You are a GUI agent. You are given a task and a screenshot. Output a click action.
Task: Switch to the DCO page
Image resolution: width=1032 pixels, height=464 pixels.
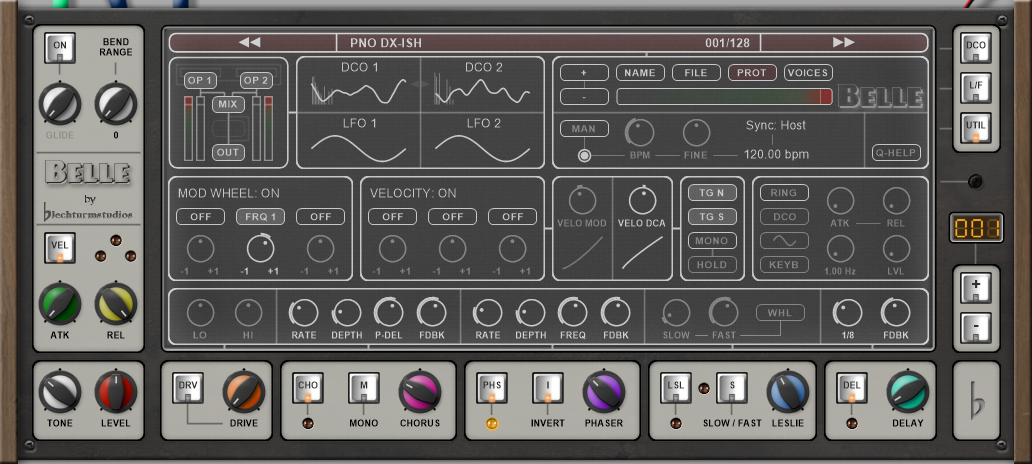pyautogui.click(x=975, y=48)
